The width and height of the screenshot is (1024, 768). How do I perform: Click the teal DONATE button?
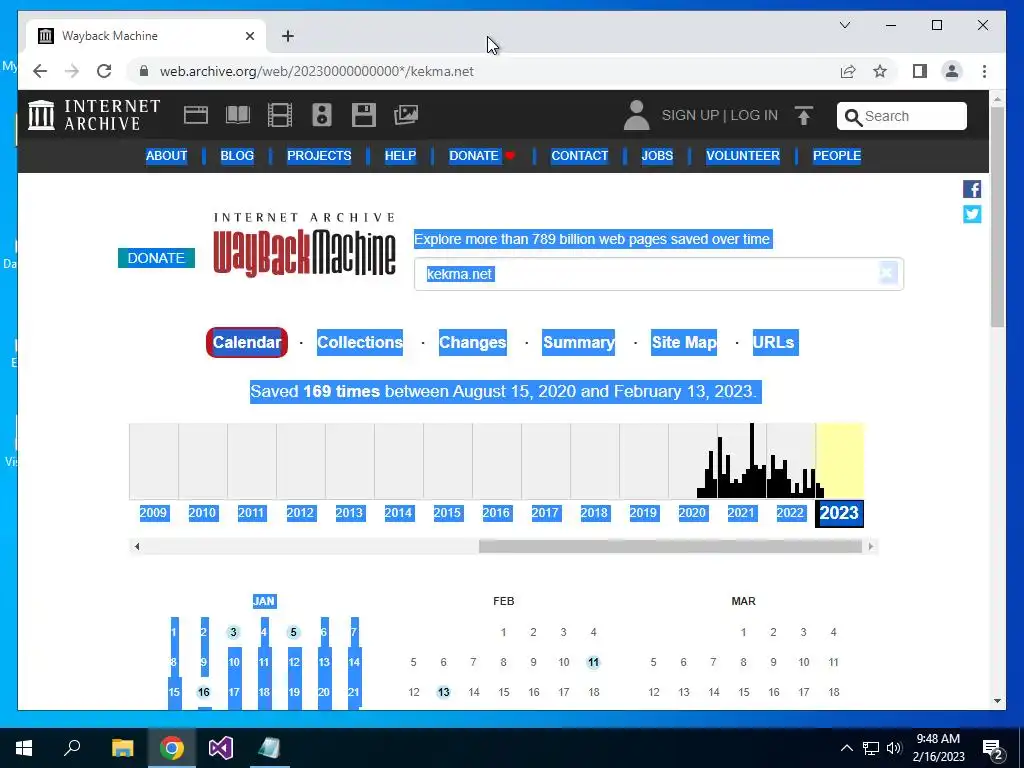click(156, 258)
